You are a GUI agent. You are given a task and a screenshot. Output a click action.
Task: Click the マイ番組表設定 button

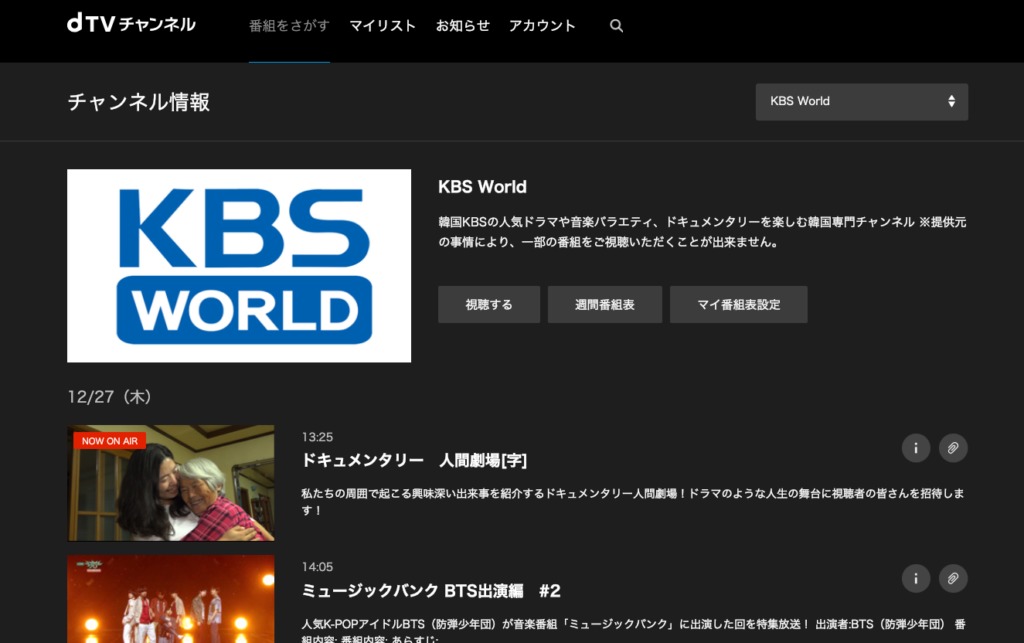(739, 304)
